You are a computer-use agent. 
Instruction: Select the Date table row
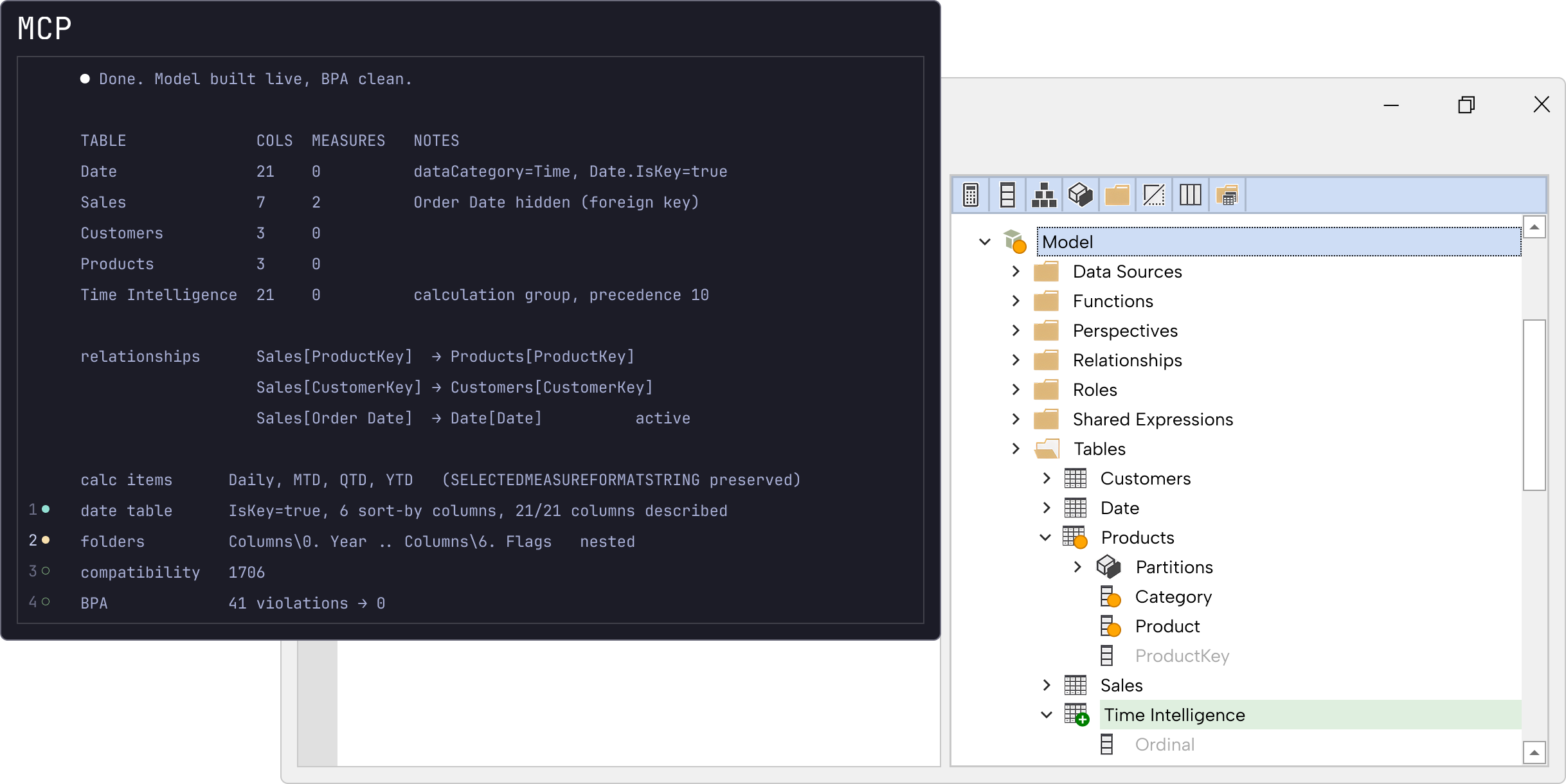pyautogui.click(x=1119, y=508)
